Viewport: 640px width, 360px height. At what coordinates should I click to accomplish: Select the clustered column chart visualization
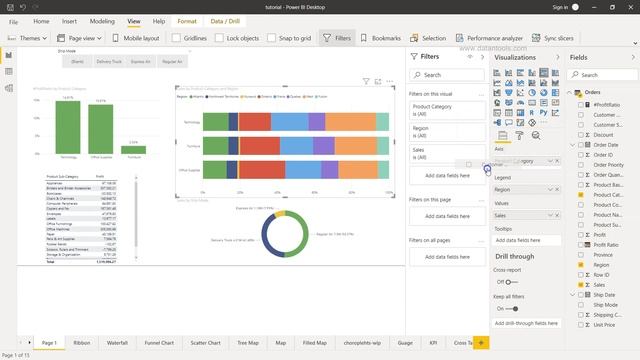(x=532, y=73)
